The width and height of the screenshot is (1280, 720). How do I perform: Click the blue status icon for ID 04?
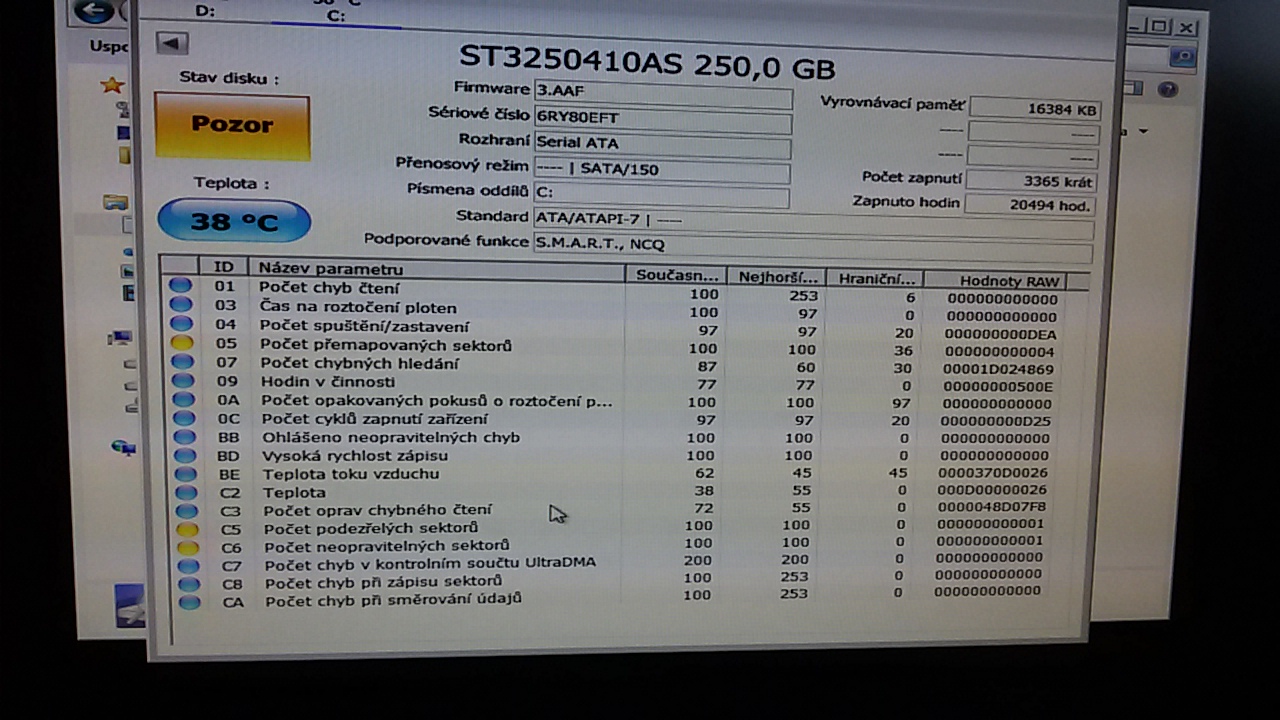pos(180,324)
